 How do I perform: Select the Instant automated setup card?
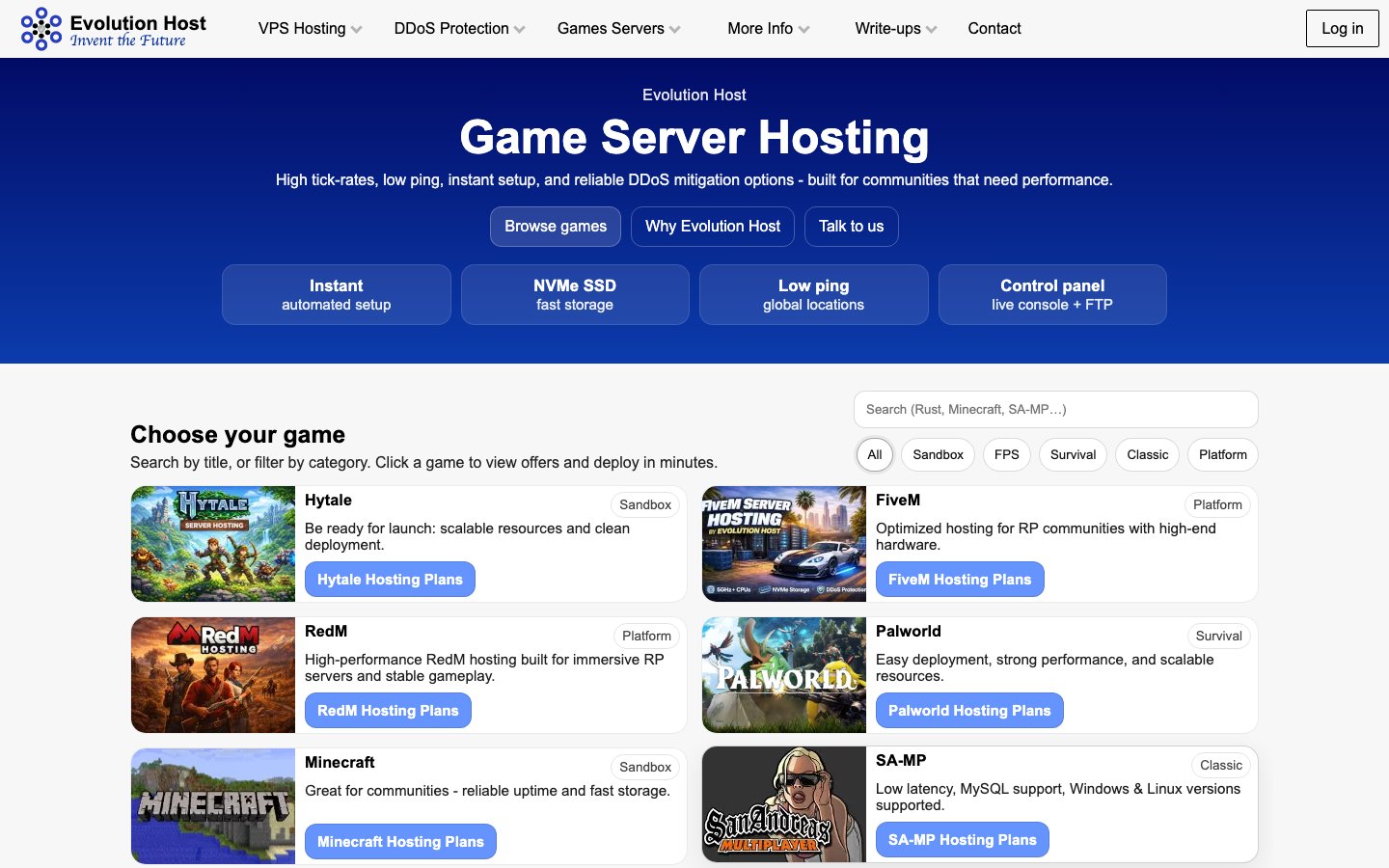[x=337, y=295]
